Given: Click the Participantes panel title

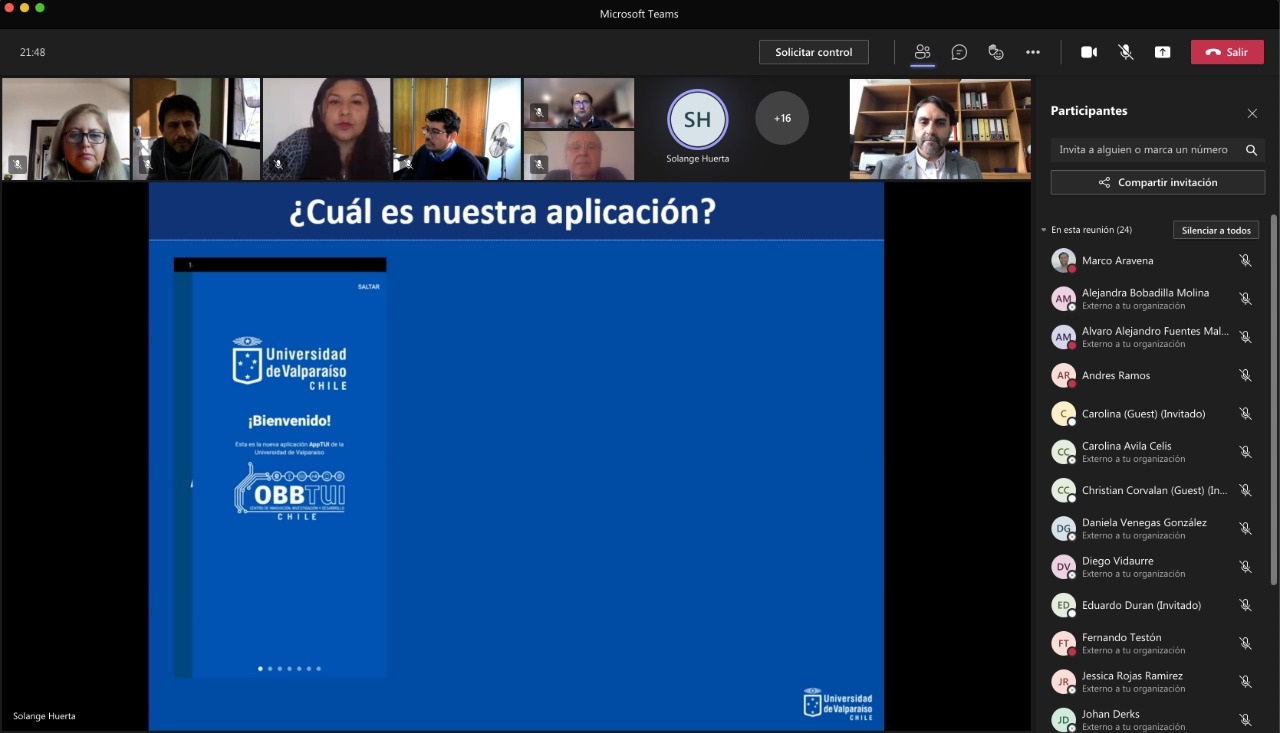Looking at the screenshot, I should (x=1089, y=111).
